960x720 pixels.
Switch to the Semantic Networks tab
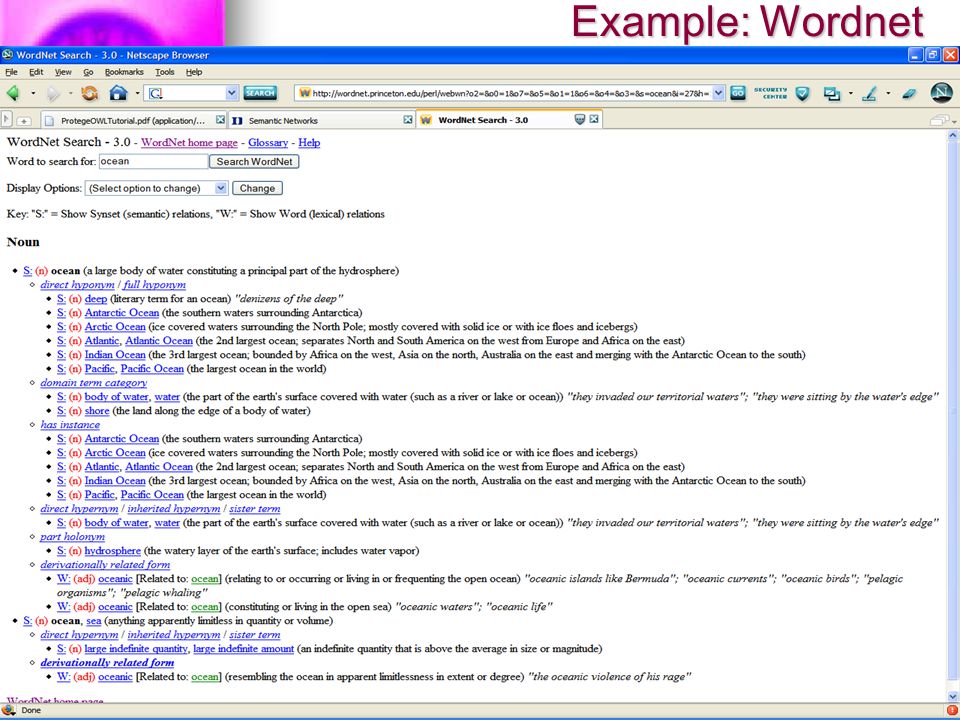pos(318,121)
